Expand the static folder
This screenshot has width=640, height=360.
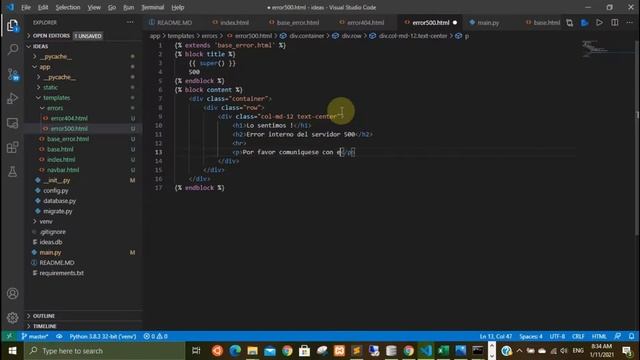(x=50, y=87)
